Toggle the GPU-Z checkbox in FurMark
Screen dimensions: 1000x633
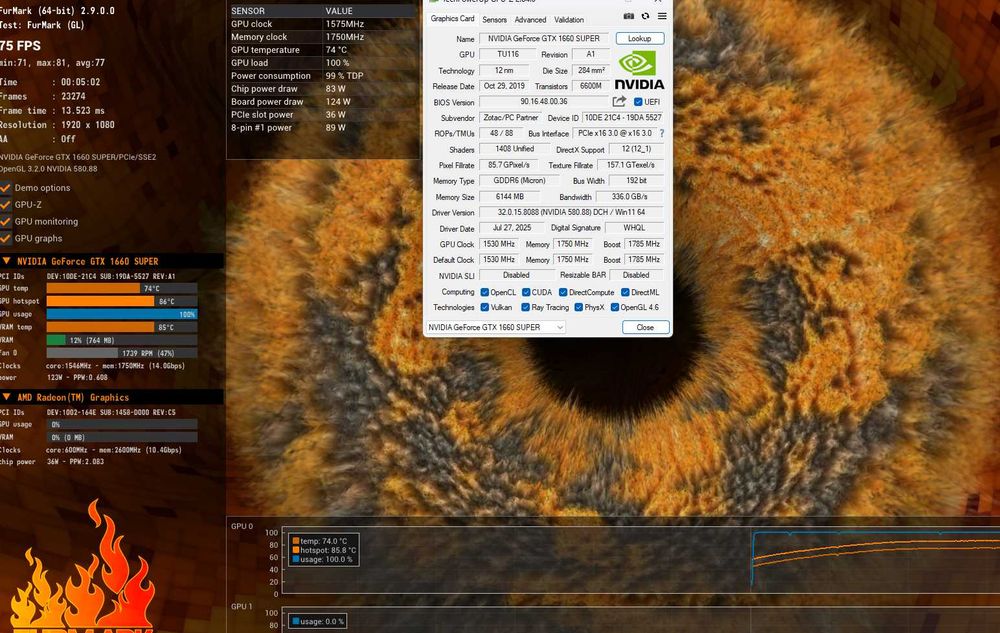(6, 205)
